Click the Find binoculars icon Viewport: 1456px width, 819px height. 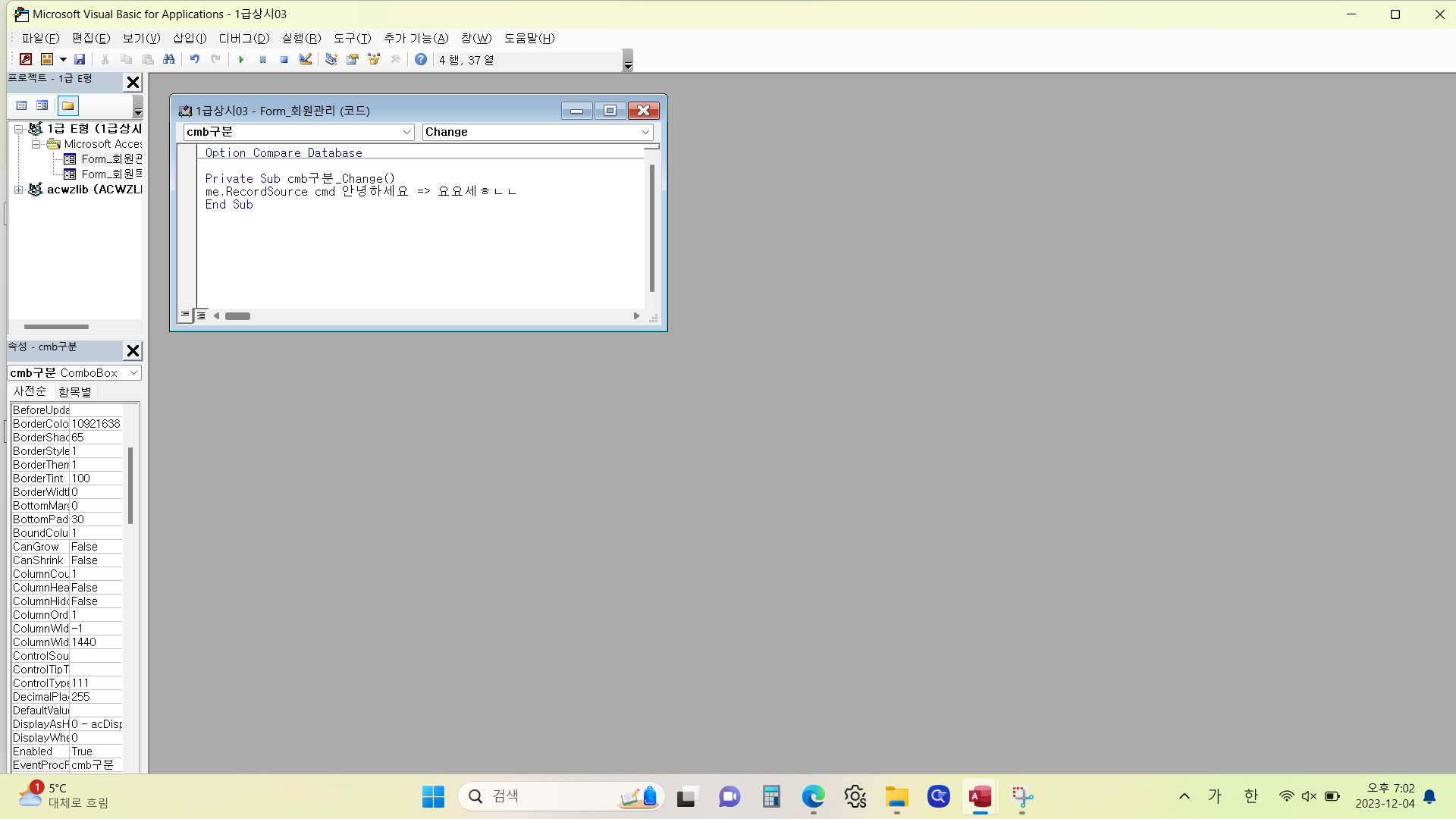[169, 59]
